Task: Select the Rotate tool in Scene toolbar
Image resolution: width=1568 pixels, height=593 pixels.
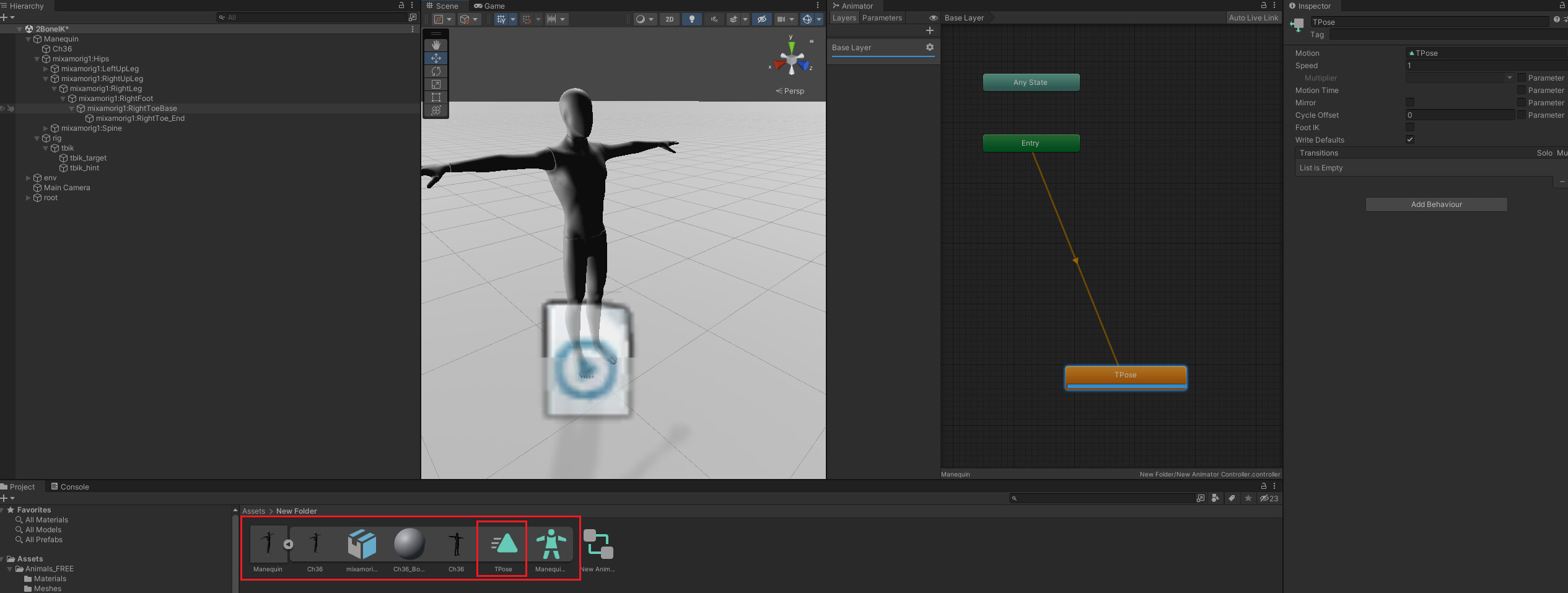Action: [x=436, y=71]
